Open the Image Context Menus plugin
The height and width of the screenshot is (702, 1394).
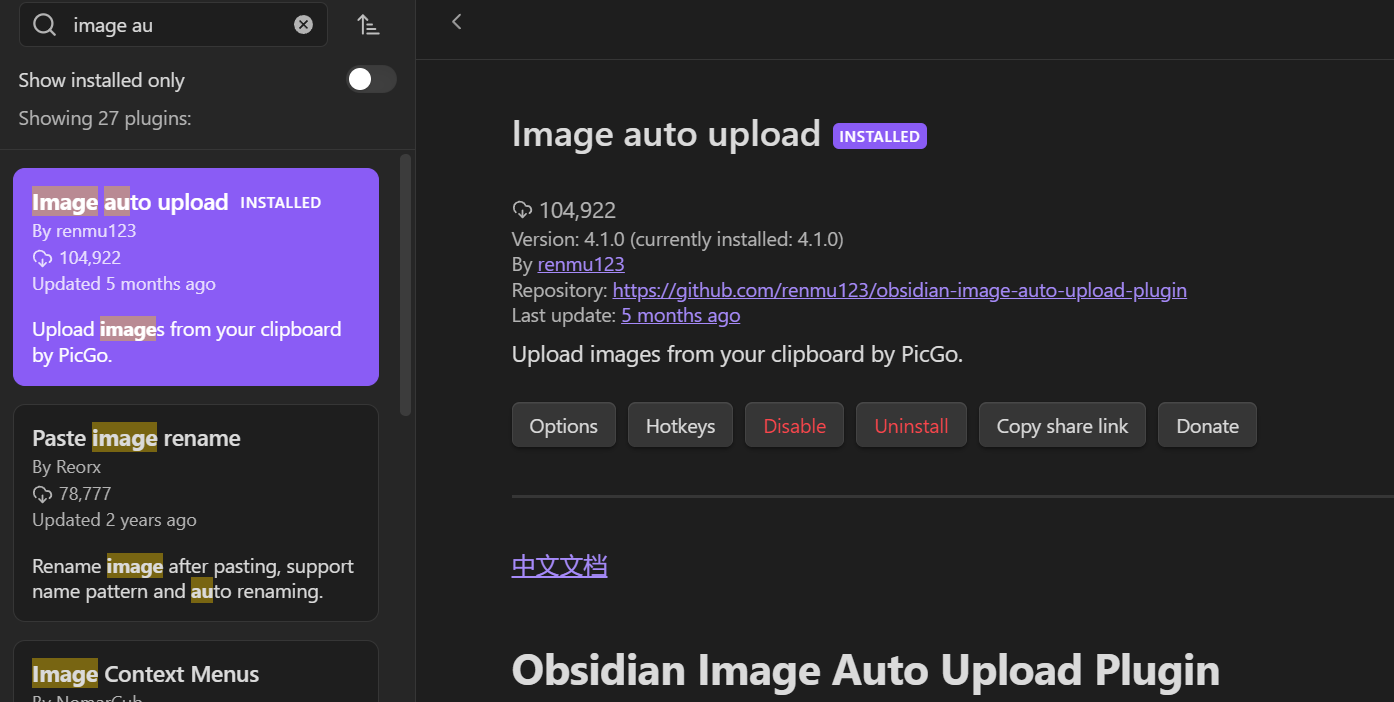[x=196, y=674]
